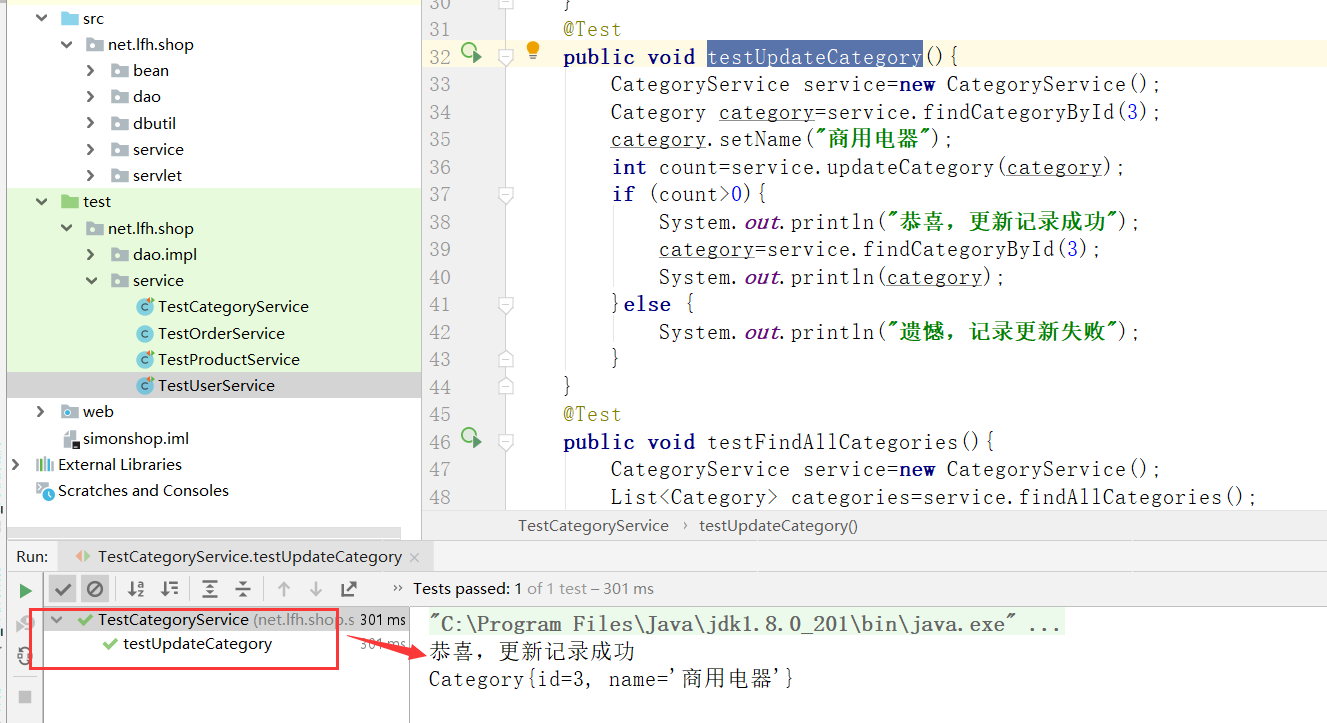Image resolution: width=1327 pixels, height=723 pixels.
Task: Click TestCategoryService breadcrumb
Action: (x=593, y=526)
